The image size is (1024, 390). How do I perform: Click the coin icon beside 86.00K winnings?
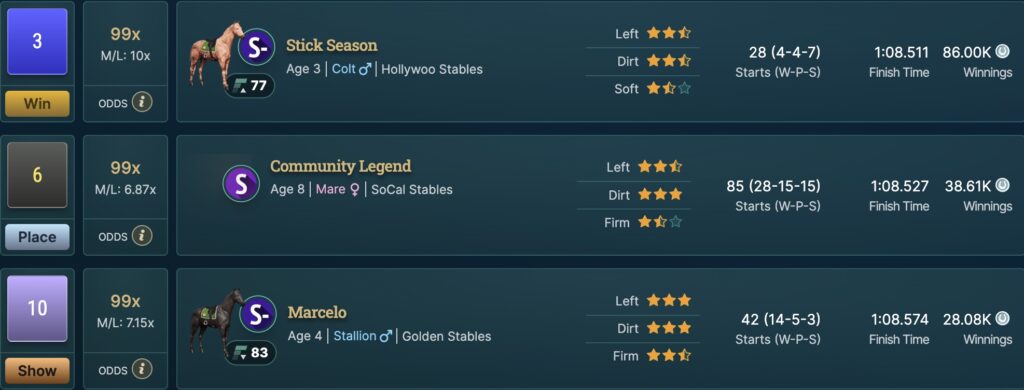click(1002, 52)
